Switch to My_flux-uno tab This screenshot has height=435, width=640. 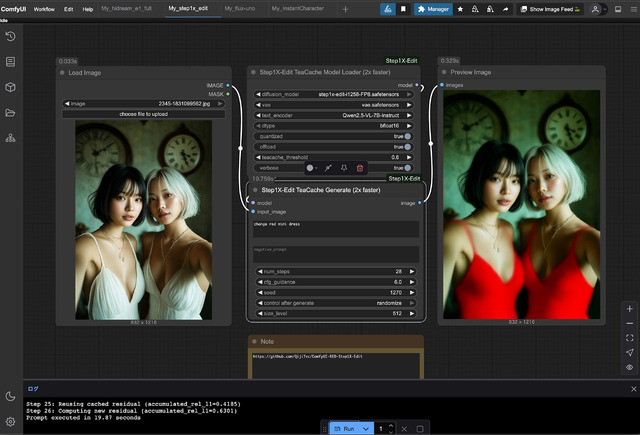[240, 8]
